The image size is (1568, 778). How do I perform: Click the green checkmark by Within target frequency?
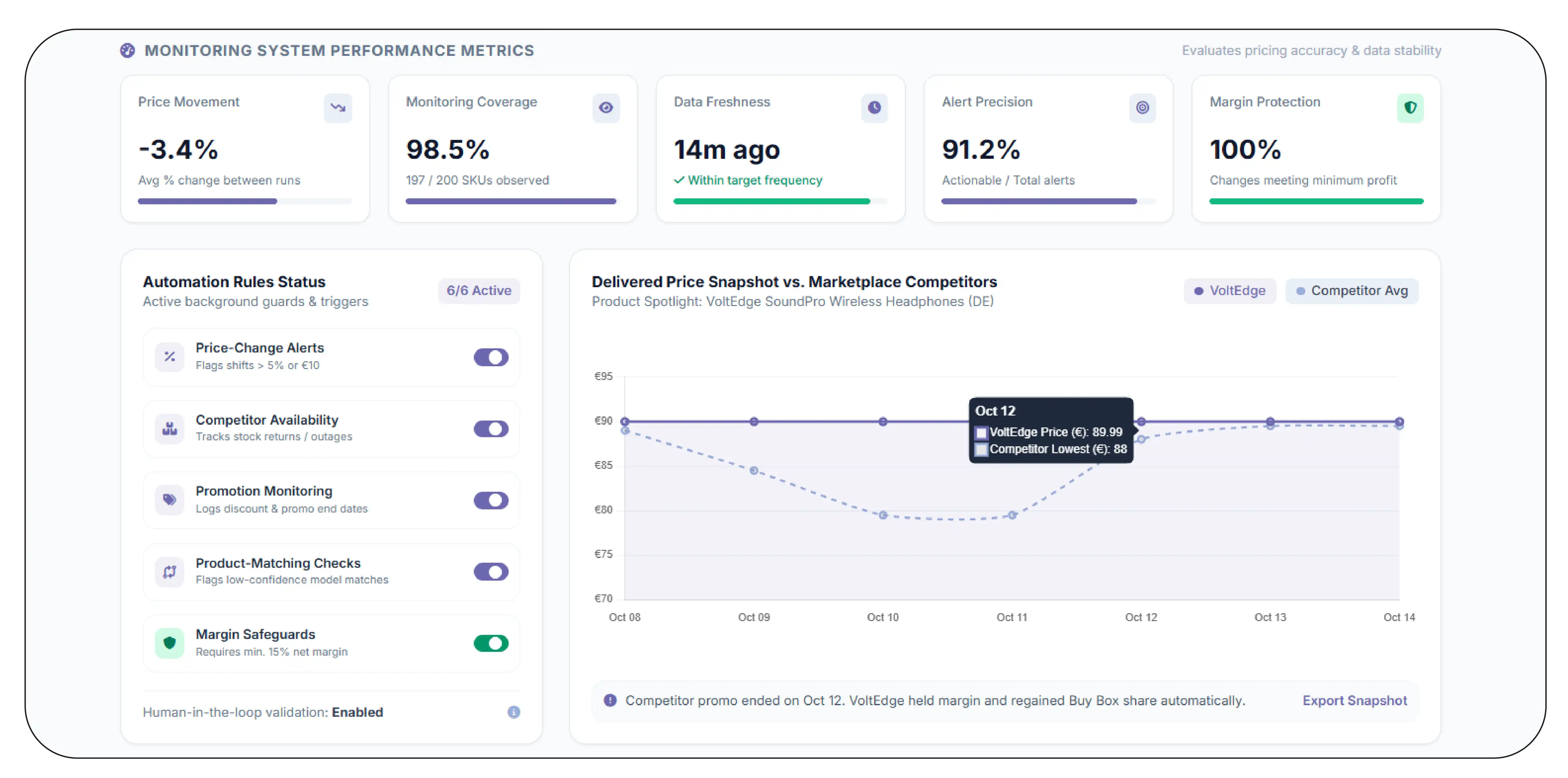click(x=679, y=180)
